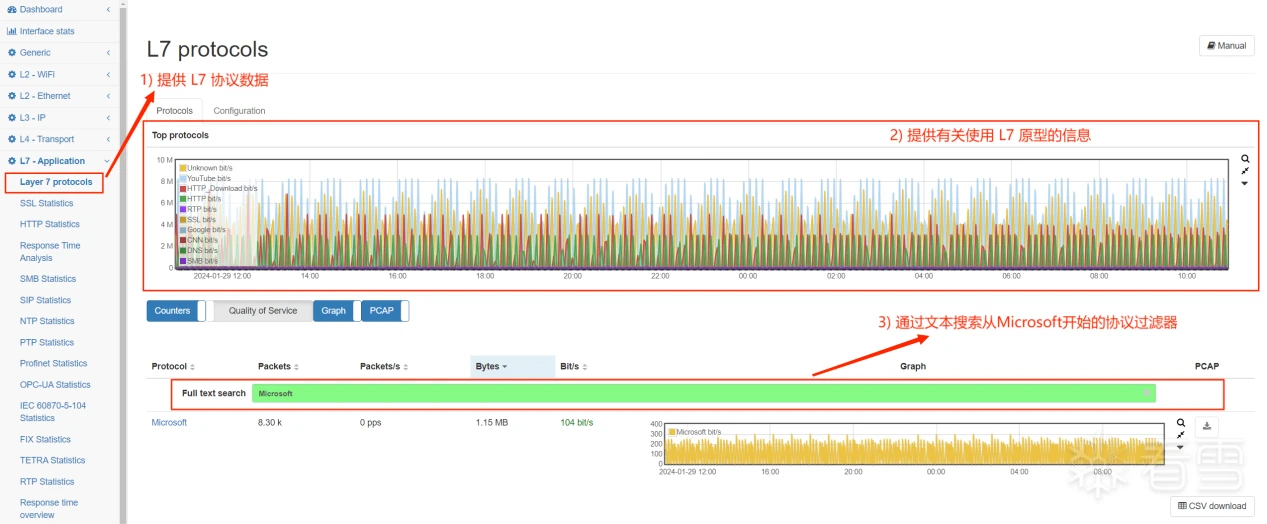Click the Microsoft bit/s legend swatch
This screenshot has height=524, width=1267.
tap(673, 432)
